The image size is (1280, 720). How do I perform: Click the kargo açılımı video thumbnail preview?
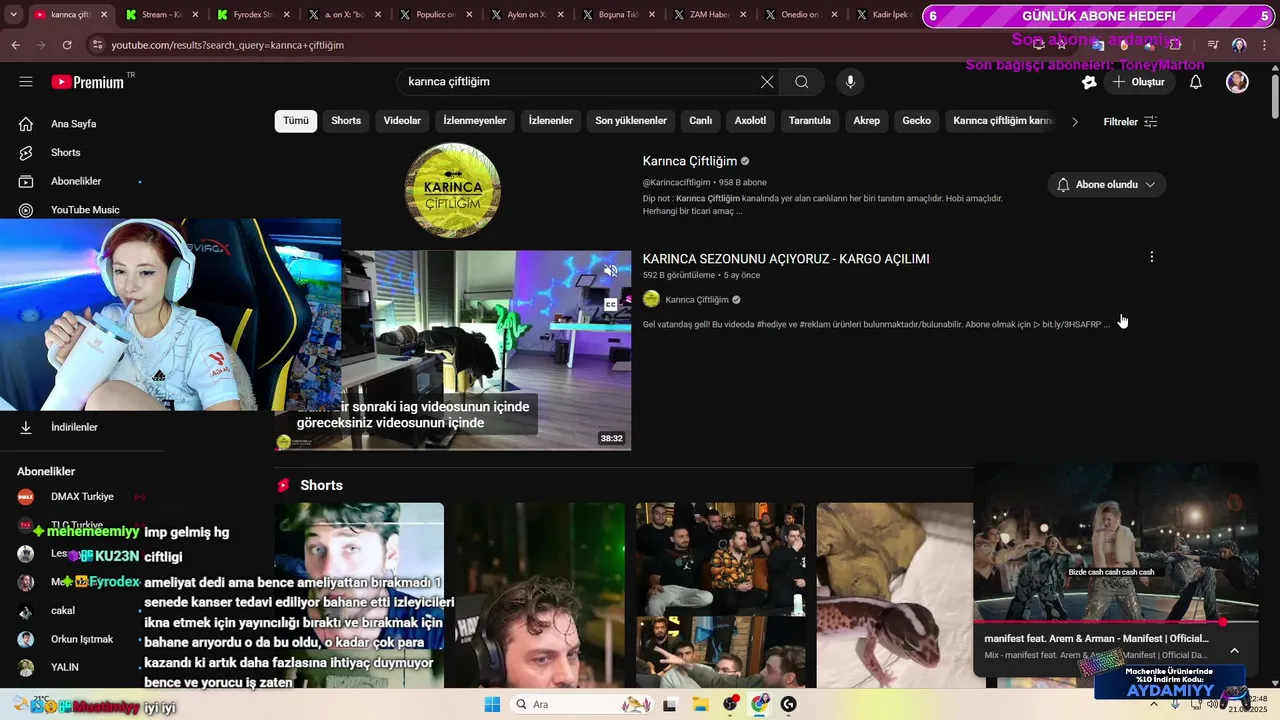pos(486,350)
